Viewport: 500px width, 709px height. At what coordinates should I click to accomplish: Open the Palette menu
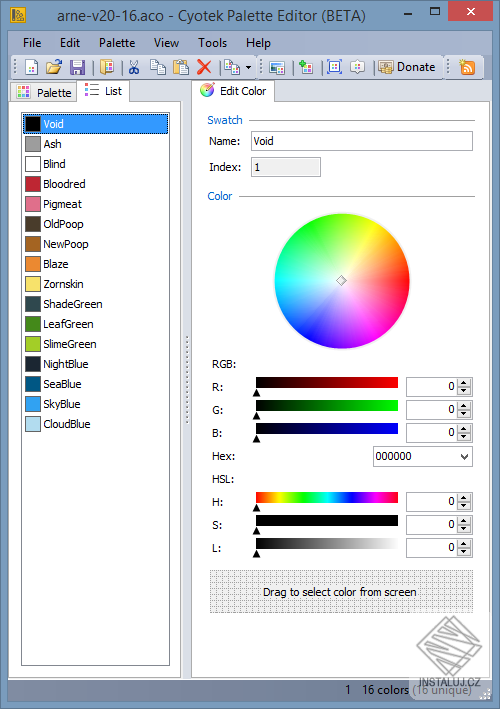[117, 43]
